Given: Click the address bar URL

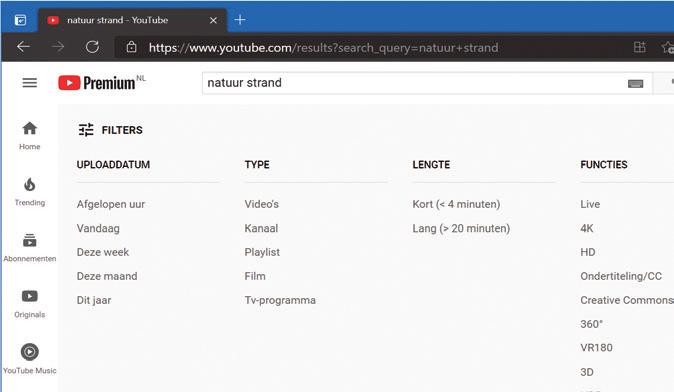Looking at the screenshot, I should [x=323, y=47].
